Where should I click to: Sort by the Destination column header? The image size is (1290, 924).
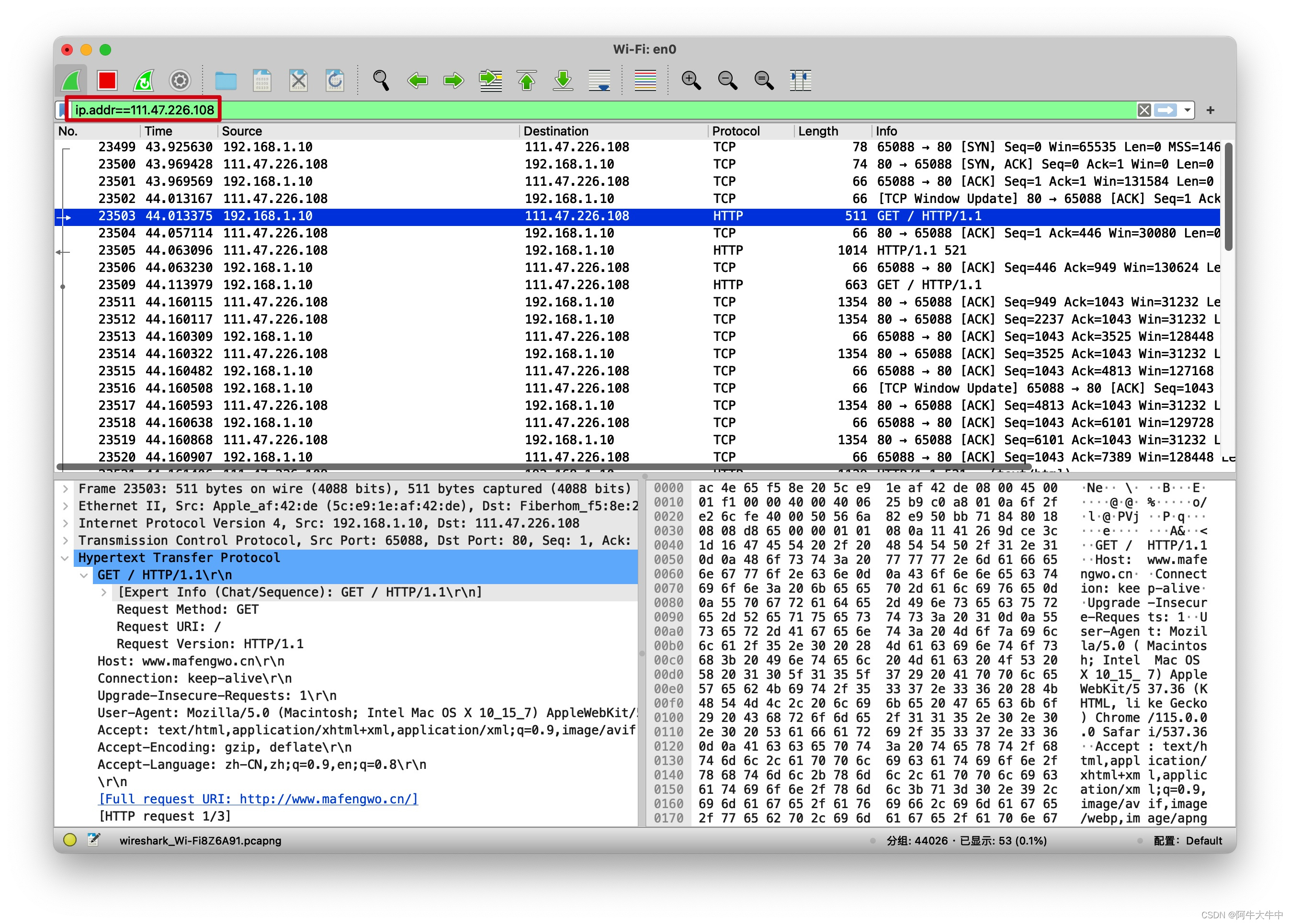614,131
